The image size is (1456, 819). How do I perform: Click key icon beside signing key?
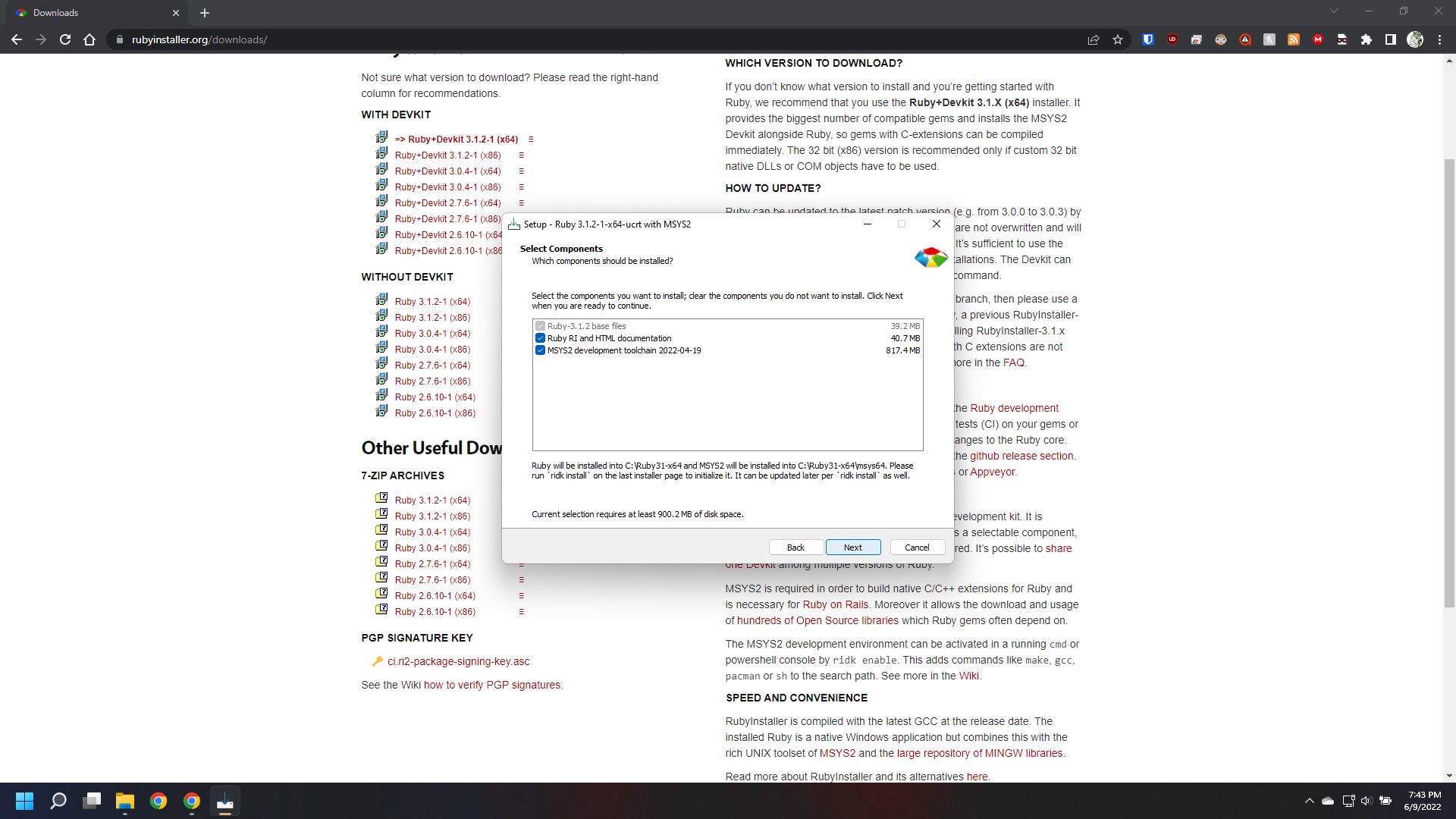point(377,662)
